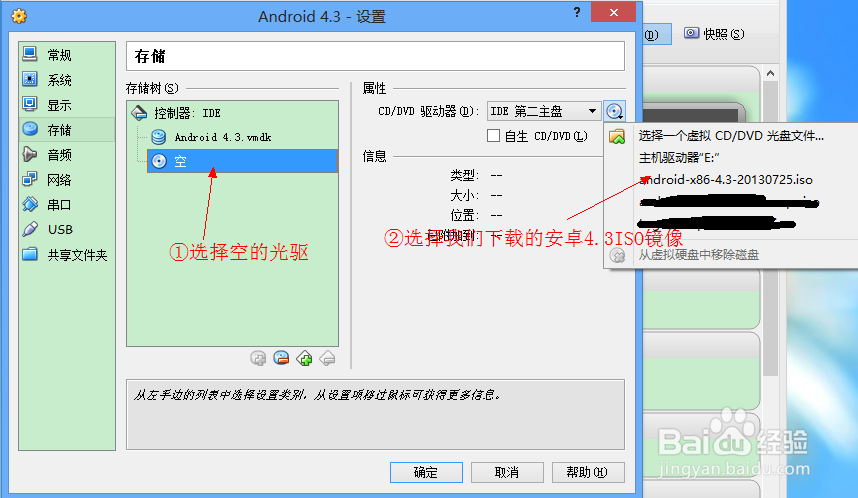Click the blue remove attachment disc icon
The width and height of the screenshot is (858, 498).
coord(281,358)
